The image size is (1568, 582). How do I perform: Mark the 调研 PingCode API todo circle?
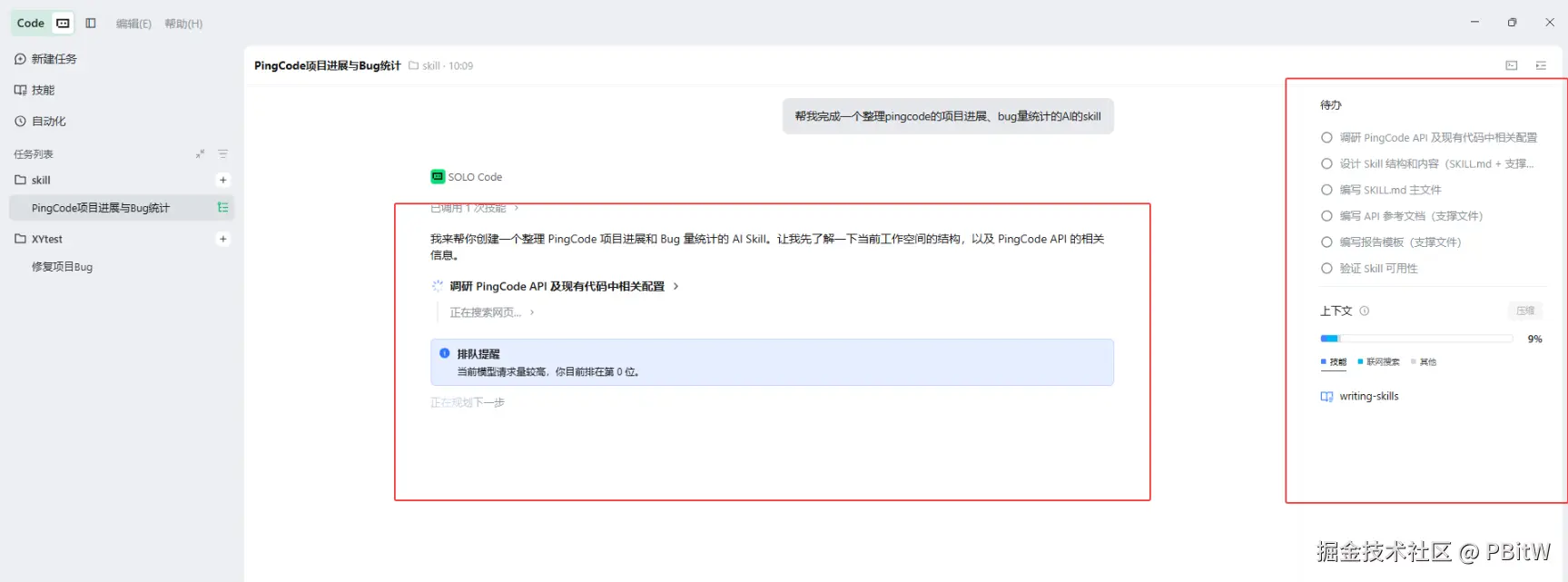pyautogui.click(x=1326, y=137)
